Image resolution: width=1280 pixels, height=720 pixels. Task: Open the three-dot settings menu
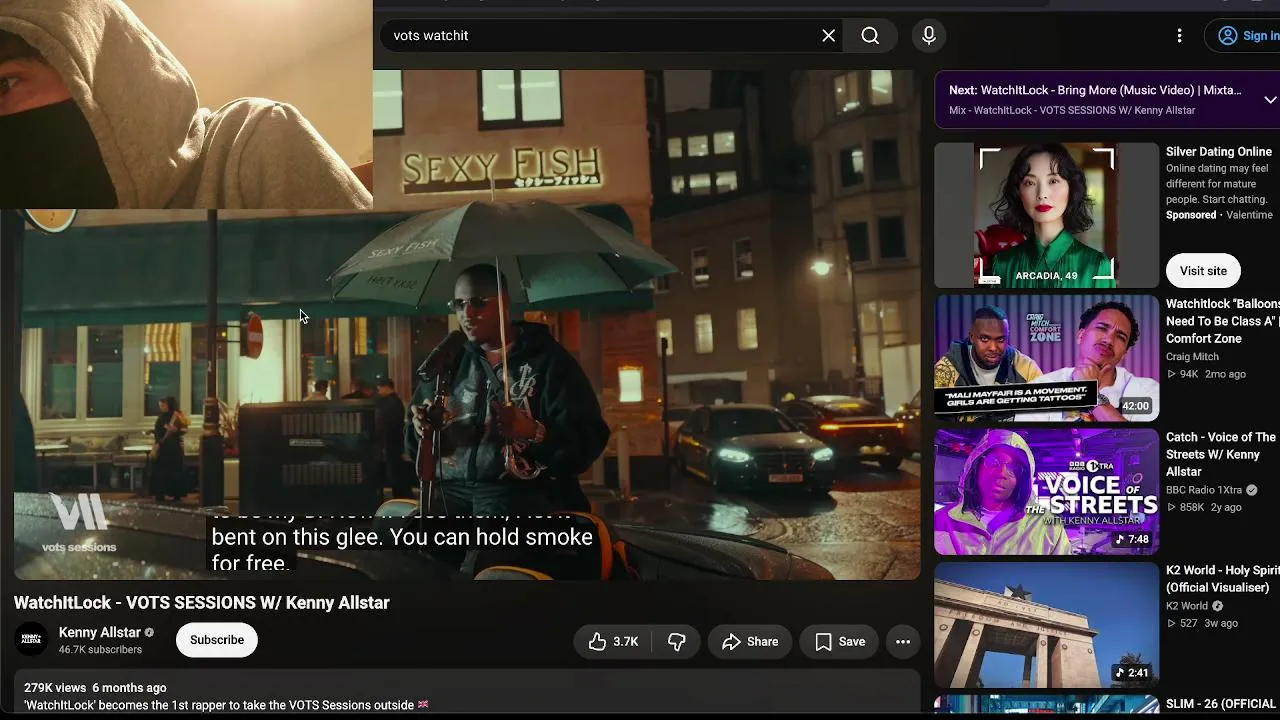click(1180, 36)
